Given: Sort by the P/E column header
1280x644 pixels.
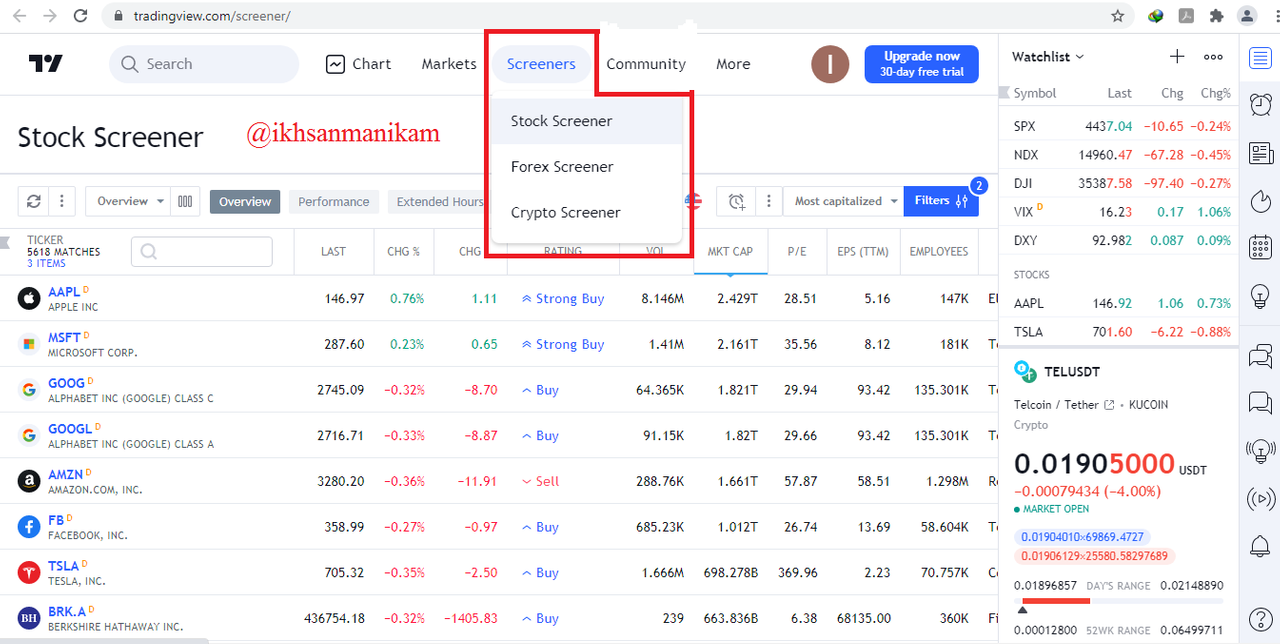Looking at the screenshot, I should [797, 252].
